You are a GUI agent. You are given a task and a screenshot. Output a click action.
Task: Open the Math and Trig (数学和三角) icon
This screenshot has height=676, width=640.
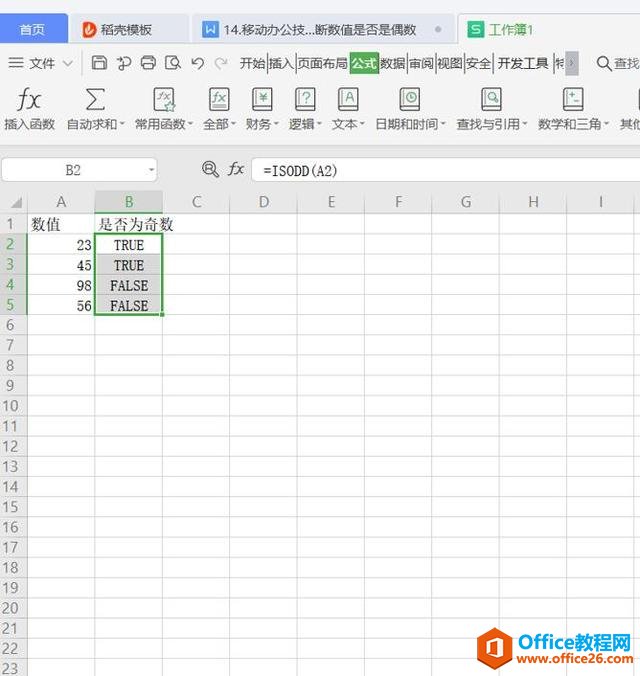(x=573, y=99)
